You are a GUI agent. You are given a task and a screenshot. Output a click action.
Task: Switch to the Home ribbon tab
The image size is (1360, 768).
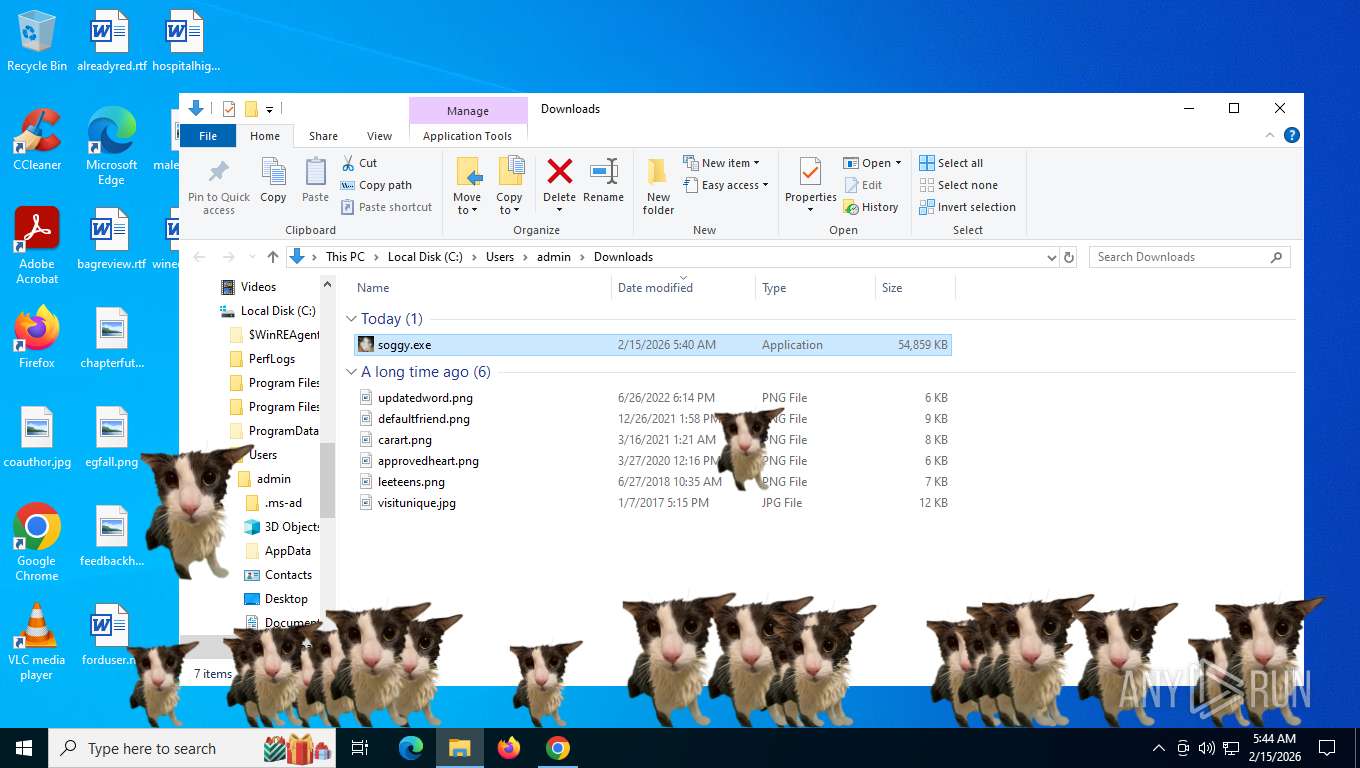click(x=265, y=136)
